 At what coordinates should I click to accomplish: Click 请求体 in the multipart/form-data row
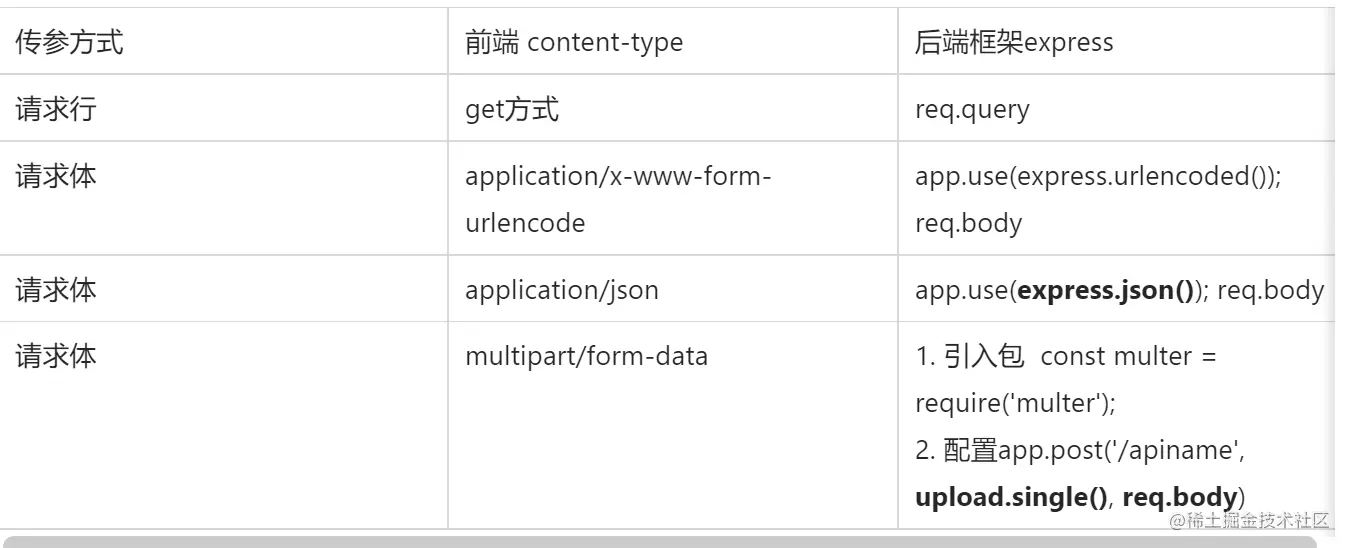click(x=56, y=357)
